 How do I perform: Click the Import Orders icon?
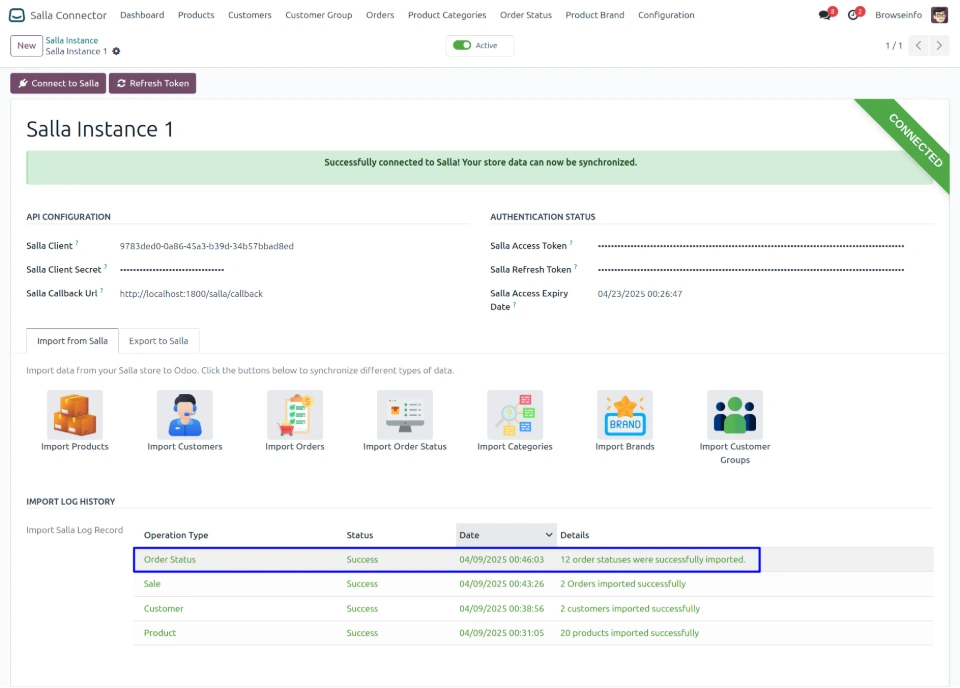pyautogui.click(x=295, y=415)
